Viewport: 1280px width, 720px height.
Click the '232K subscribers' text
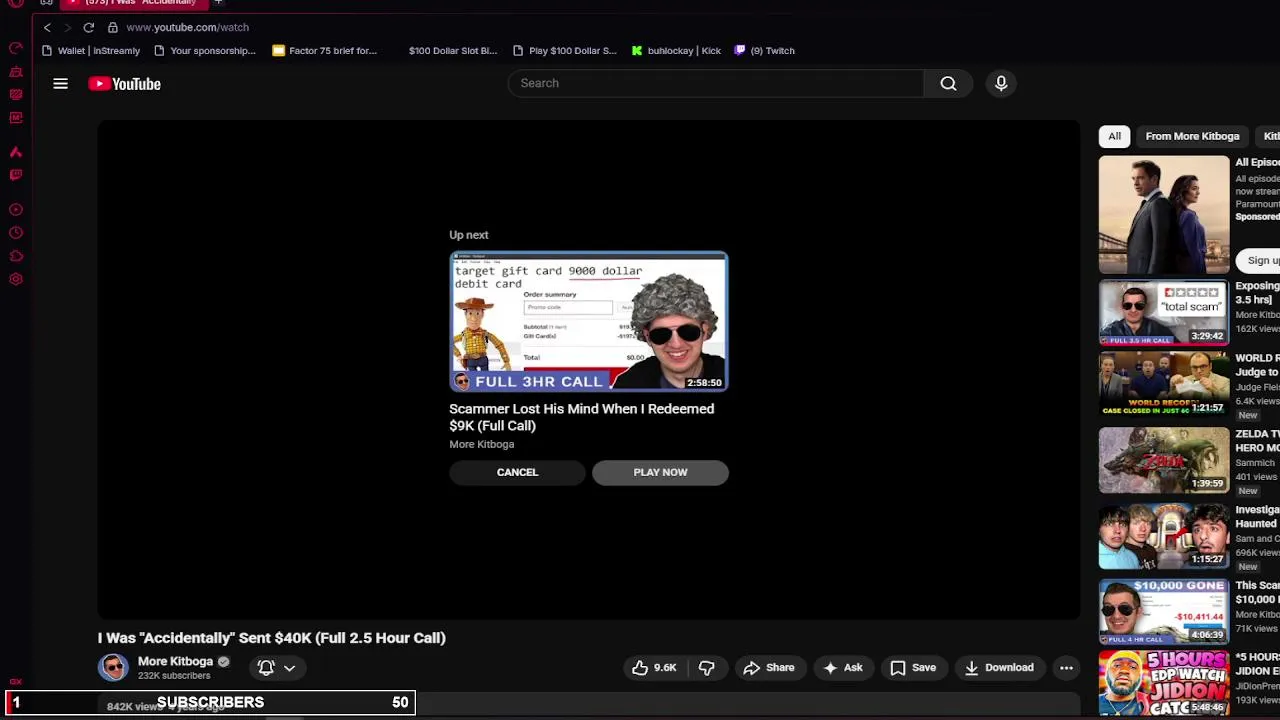pyautogui.click(x=174, y=676)
